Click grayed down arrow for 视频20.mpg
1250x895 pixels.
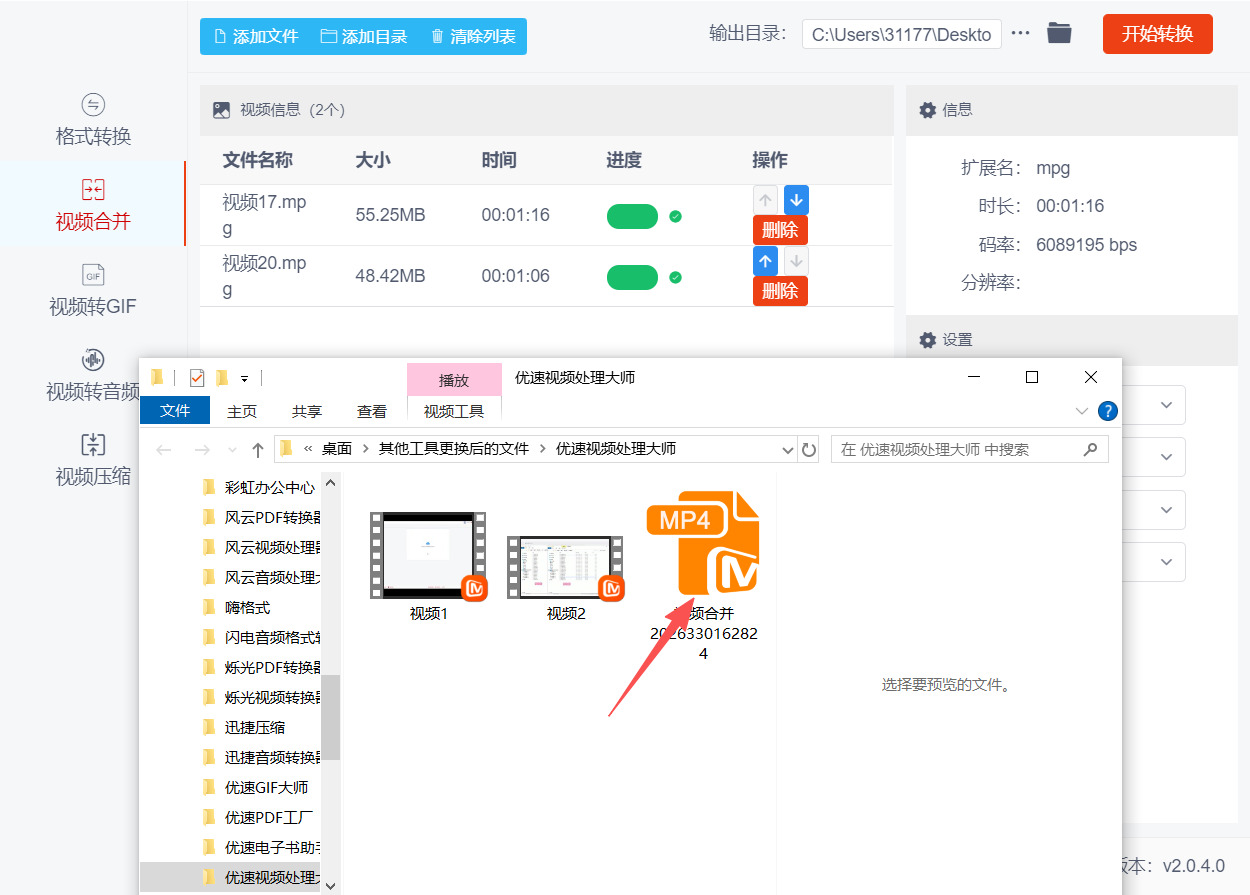click(796, 261)
